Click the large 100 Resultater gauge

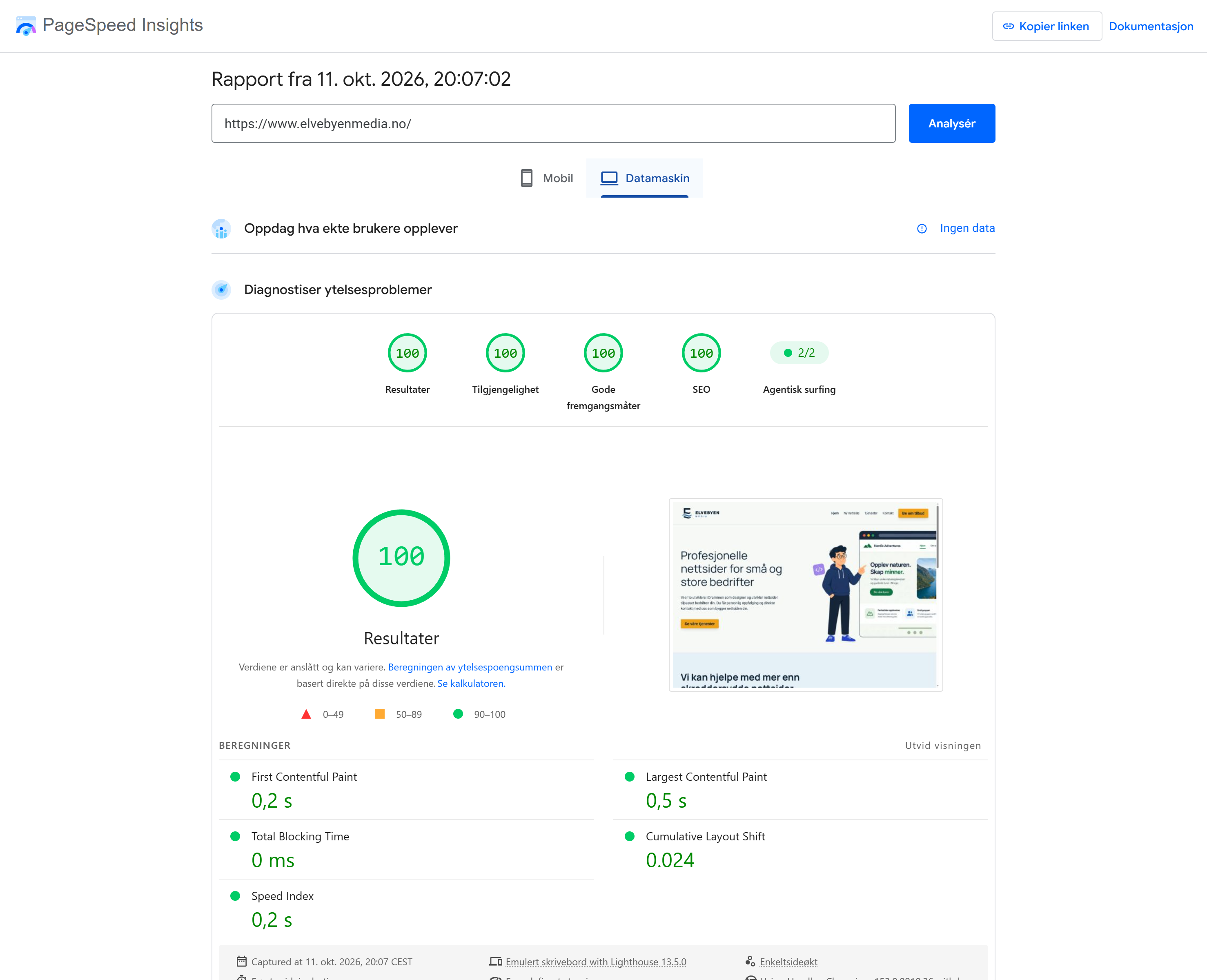coord(401,558)
